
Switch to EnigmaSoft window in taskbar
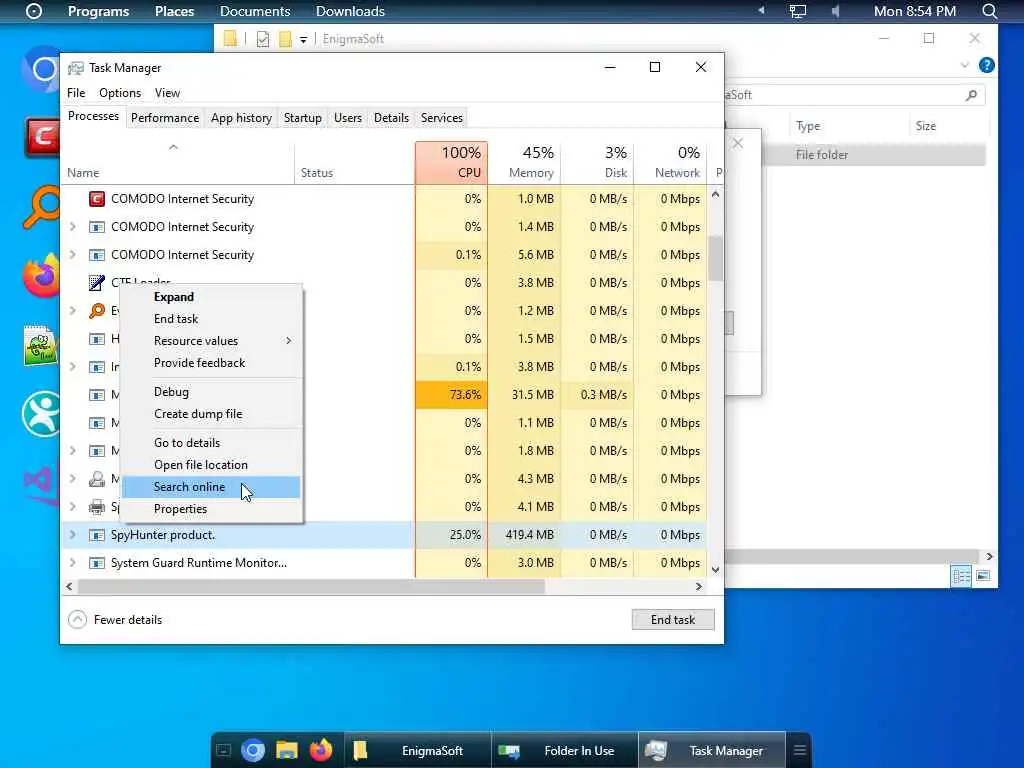coord(418,751)
